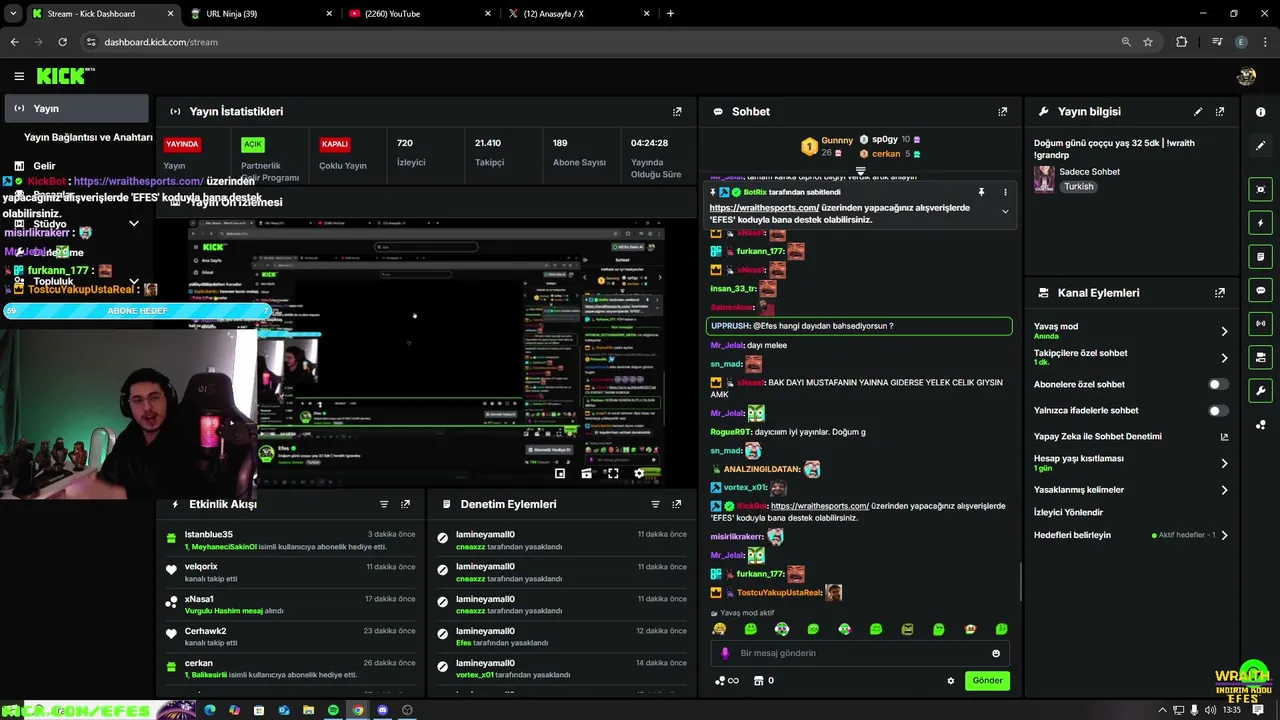Click the three-dots channel points icon in sidebar
Image resolution: width=1280 pixels, height=720 pixels.
click(1261, 425)
